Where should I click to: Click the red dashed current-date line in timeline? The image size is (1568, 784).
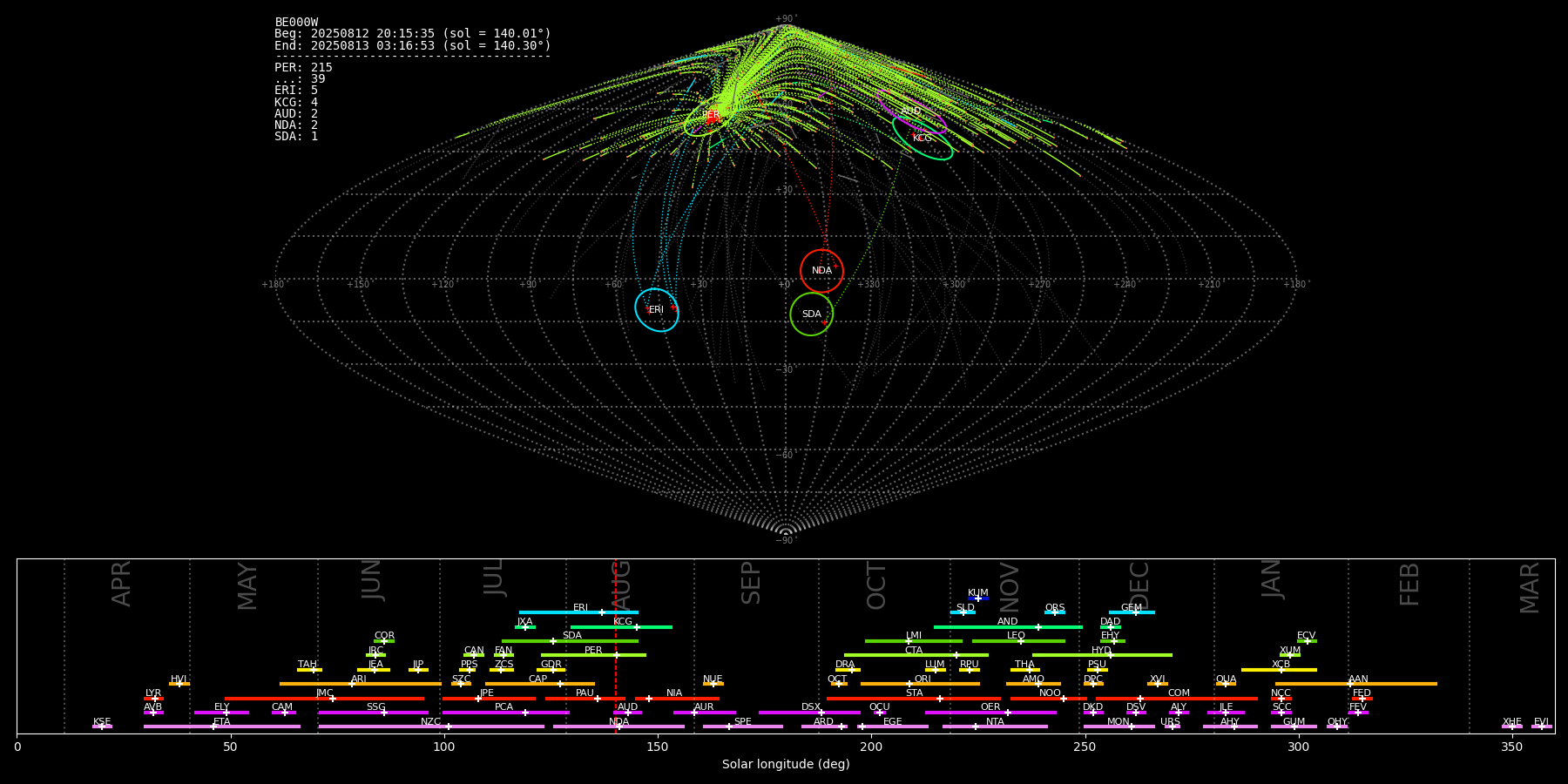click(616, 645)
